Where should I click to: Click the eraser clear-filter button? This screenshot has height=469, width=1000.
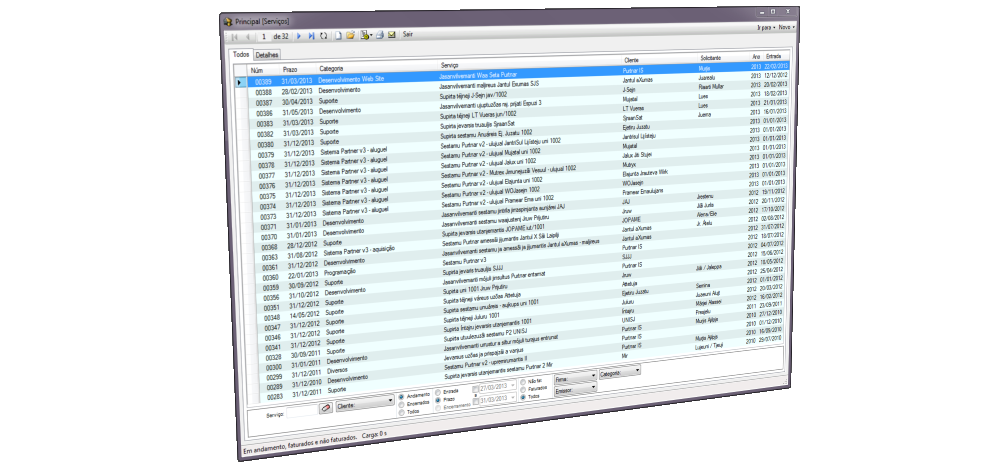(x=326, y=407)
